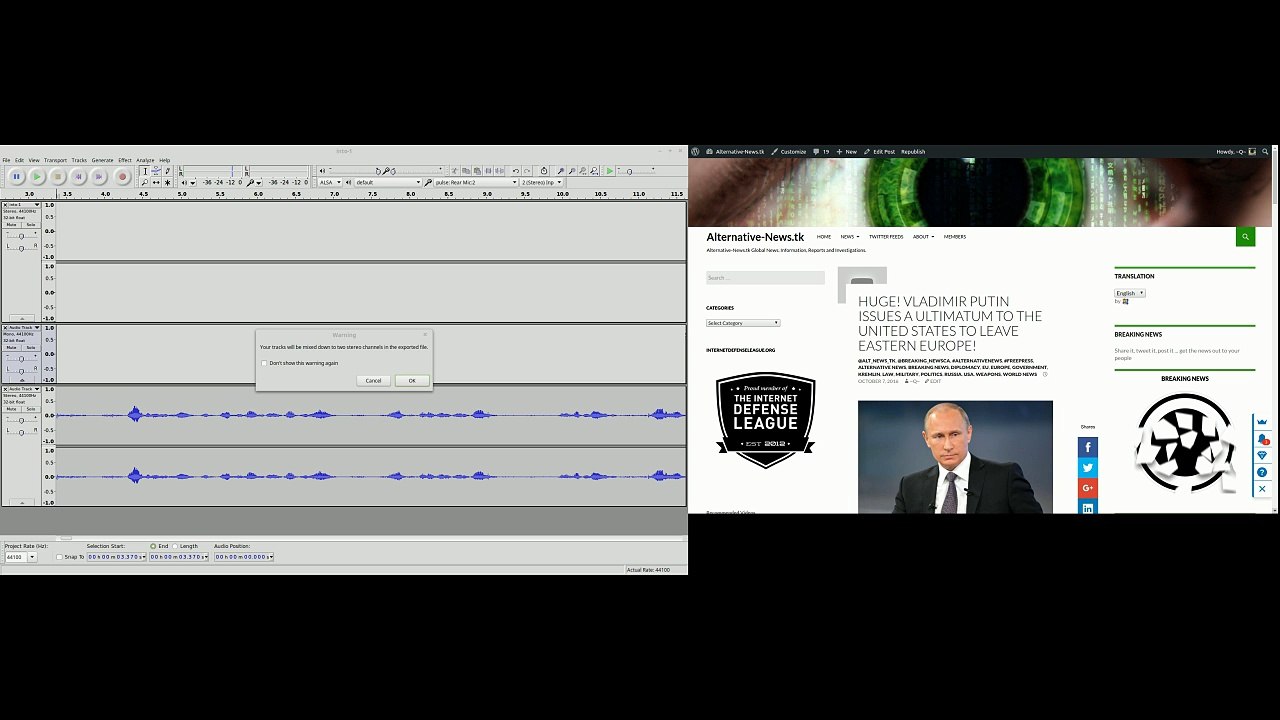The image size is (1280, 720).
Task: Open the File menu in Audacity
Action: coord(6,160)
